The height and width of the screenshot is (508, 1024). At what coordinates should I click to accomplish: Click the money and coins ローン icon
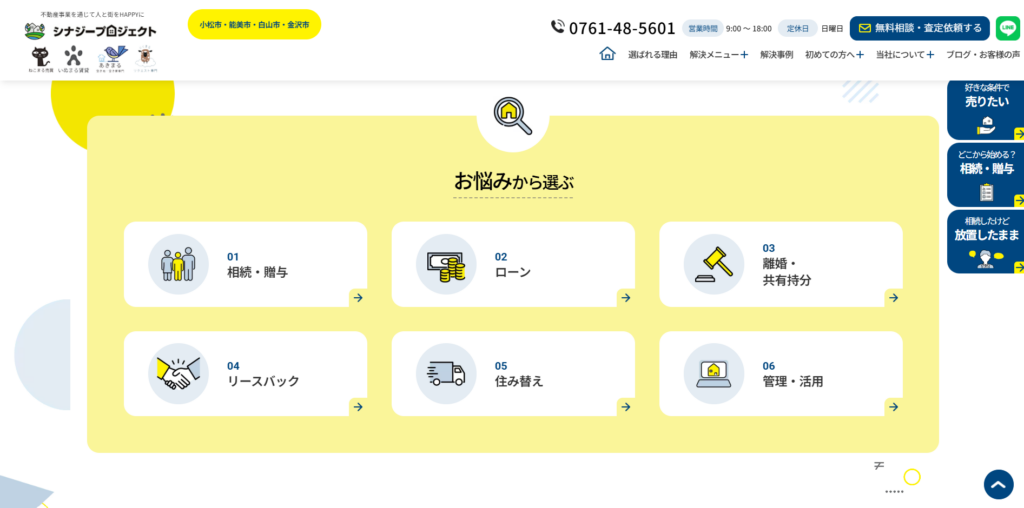point(446,264)
